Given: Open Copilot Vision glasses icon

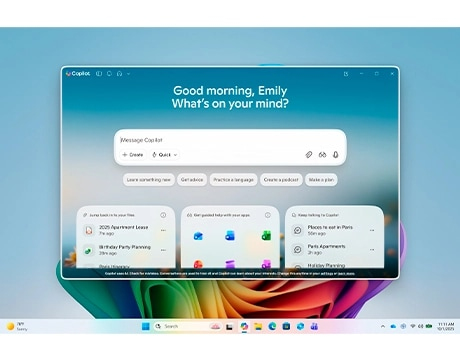Looking at the screenshot, I should pyautogui.click(x=322, y=155).
